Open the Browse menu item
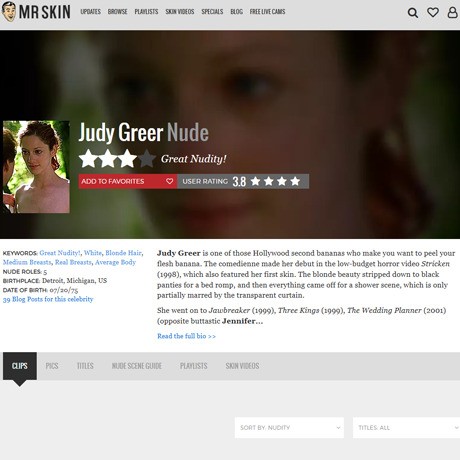 point(117,12)
